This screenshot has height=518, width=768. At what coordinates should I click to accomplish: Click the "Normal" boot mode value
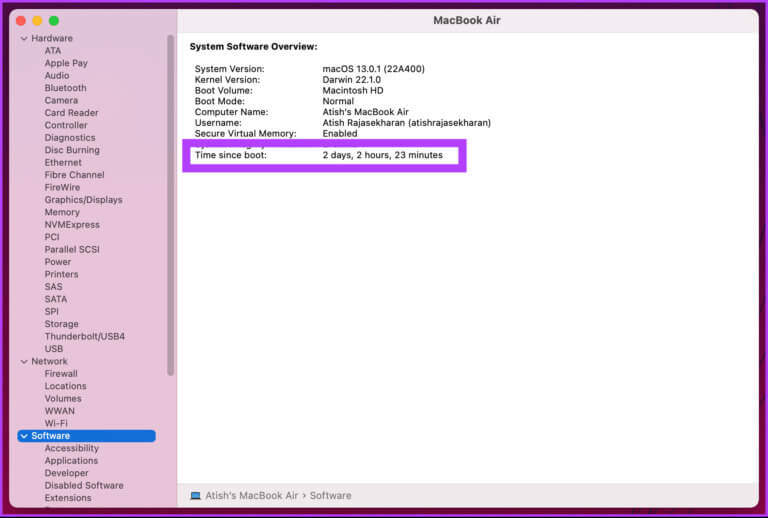(x=338, y=101)
